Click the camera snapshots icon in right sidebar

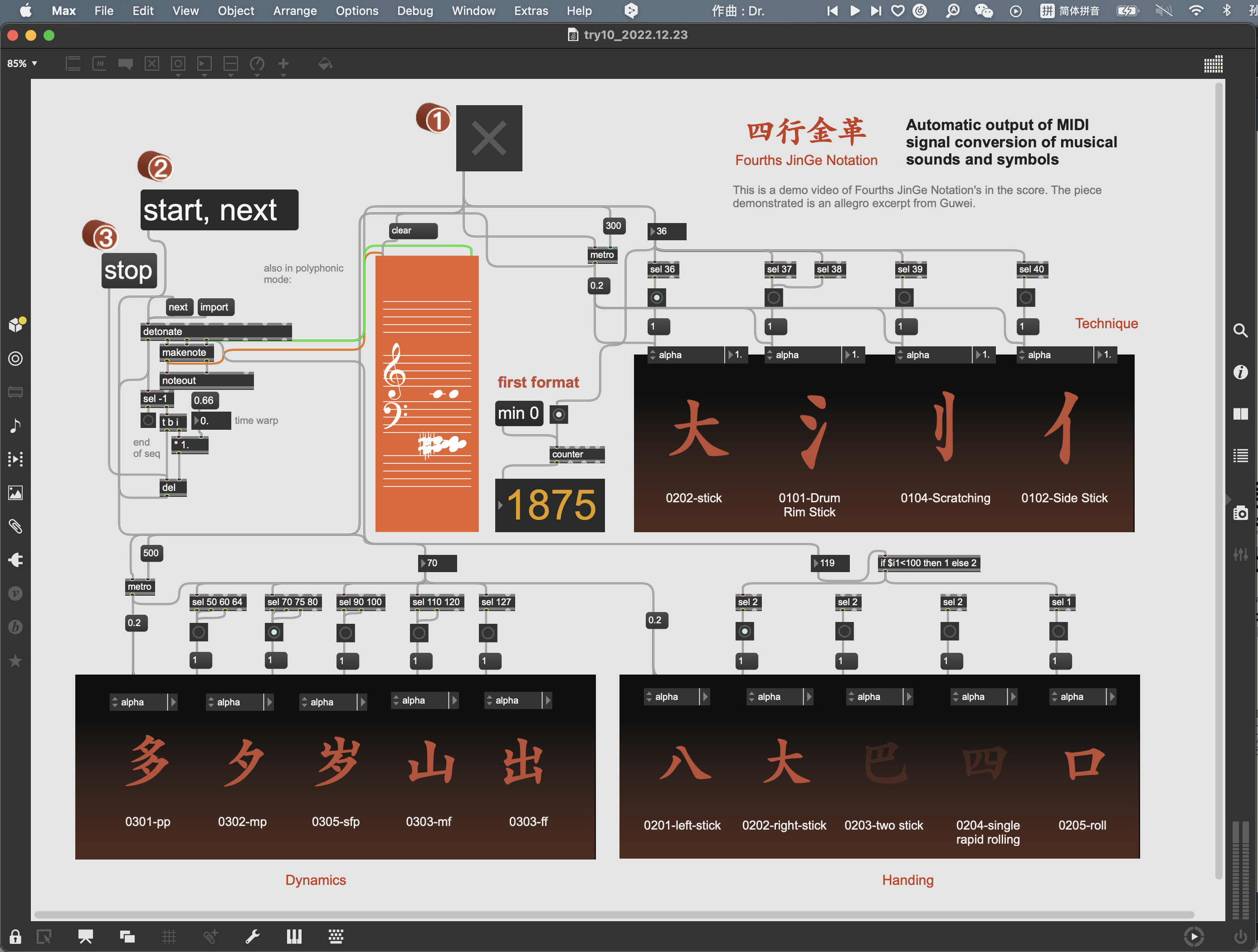coord(1240,513)
